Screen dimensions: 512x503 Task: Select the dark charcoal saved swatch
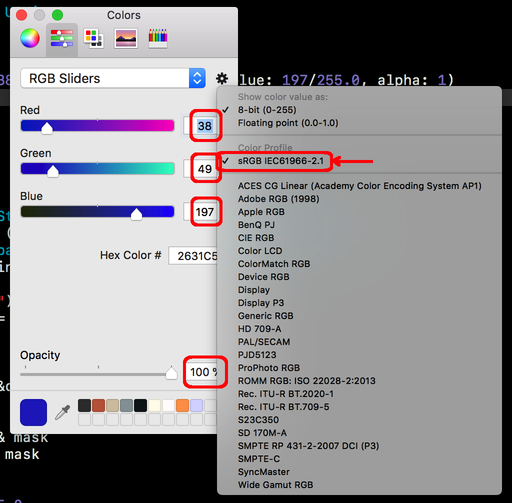(x=84, y=406)
